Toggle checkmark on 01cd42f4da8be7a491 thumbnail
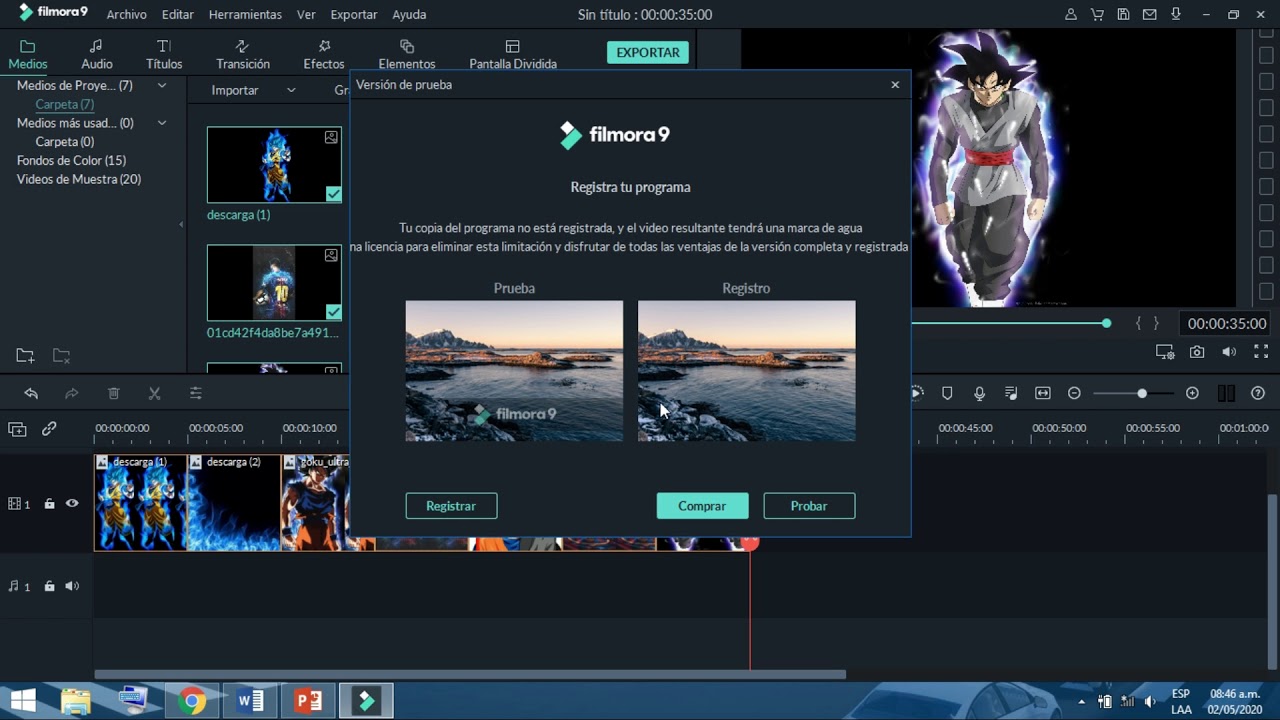The height and width of the screenshot is (720, 1280). pos(333,312)
